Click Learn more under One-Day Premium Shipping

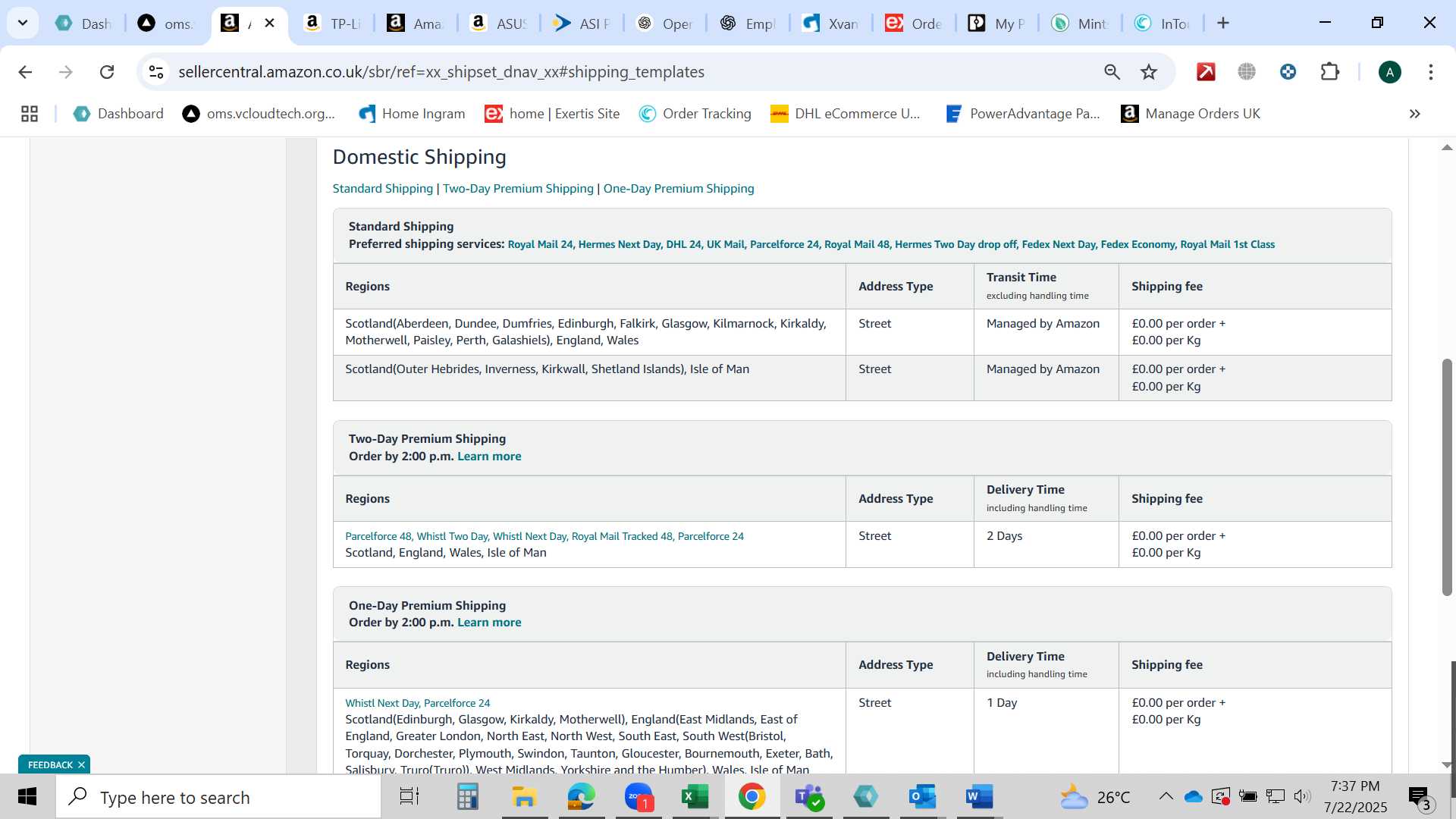click(489, 623)
